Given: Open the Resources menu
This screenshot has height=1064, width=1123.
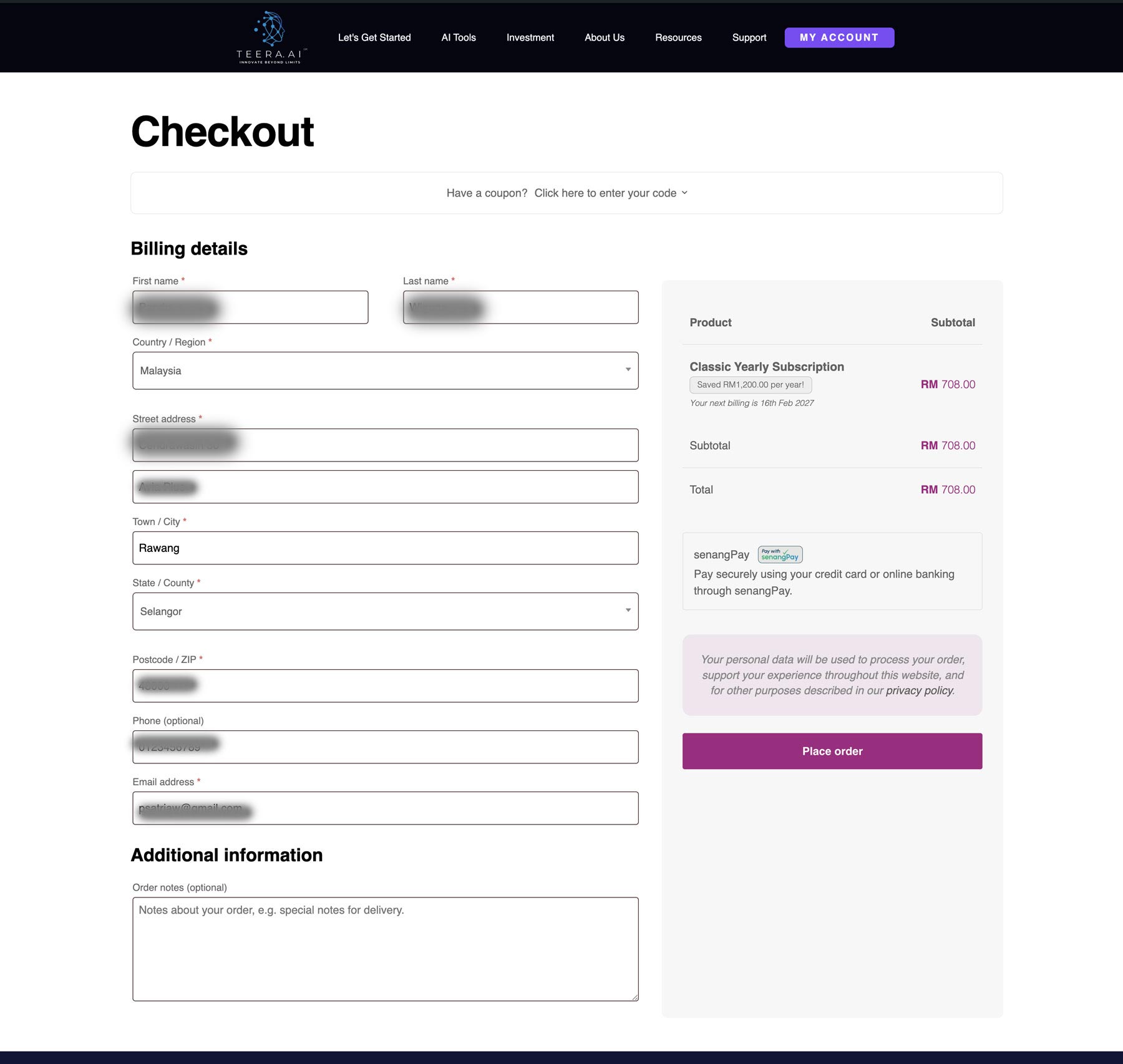Looking at the screenshot, I should pyautogui.click(x=678, y=37).
